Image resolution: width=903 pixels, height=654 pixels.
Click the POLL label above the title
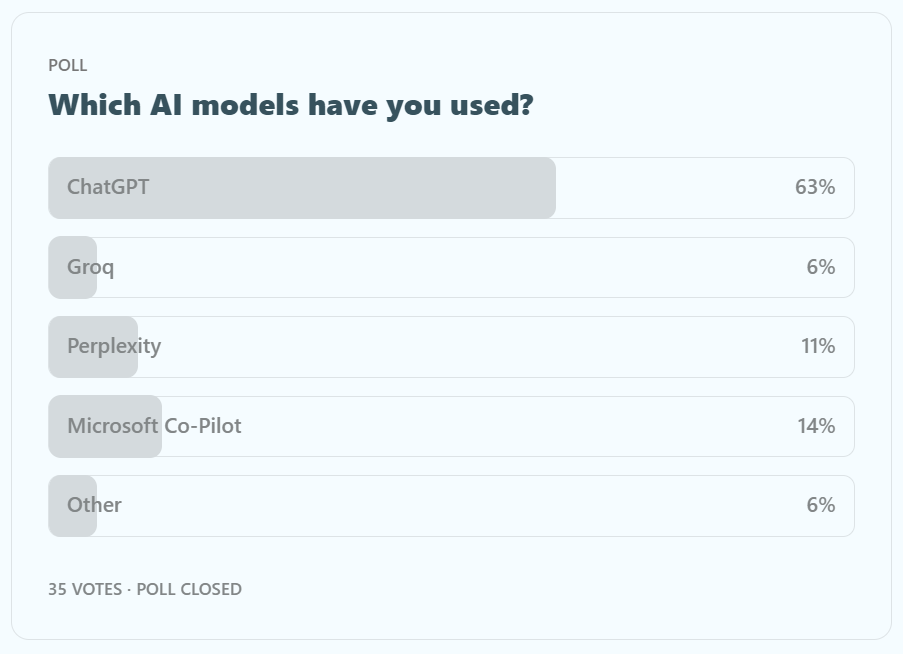tap(67, 65)
